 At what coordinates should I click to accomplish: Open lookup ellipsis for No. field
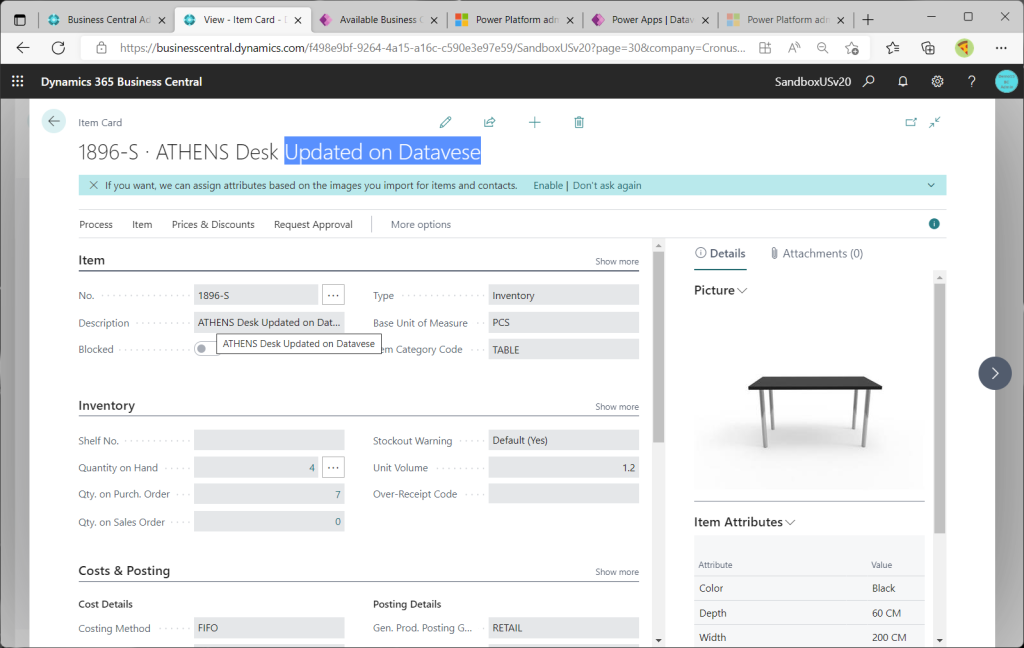[x=333, y=295]
